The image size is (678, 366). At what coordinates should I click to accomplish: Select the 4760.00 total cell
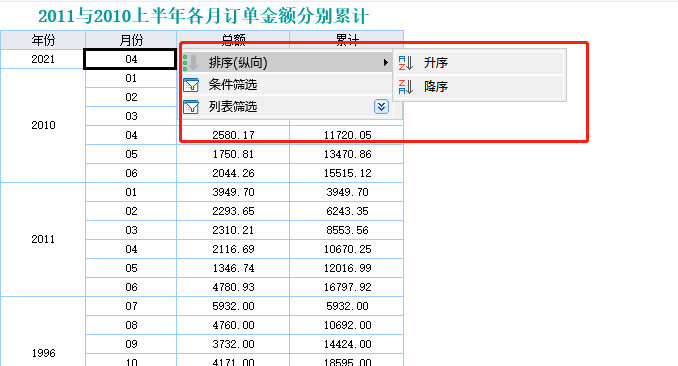click(x=233, y=325)
